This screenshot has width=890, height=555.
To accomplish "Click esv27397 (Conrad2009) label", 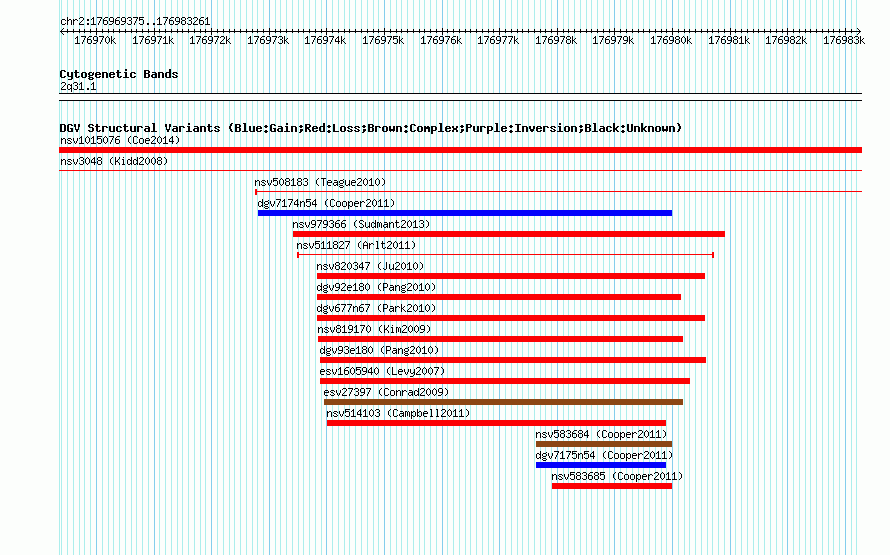I will pos(386,392).
